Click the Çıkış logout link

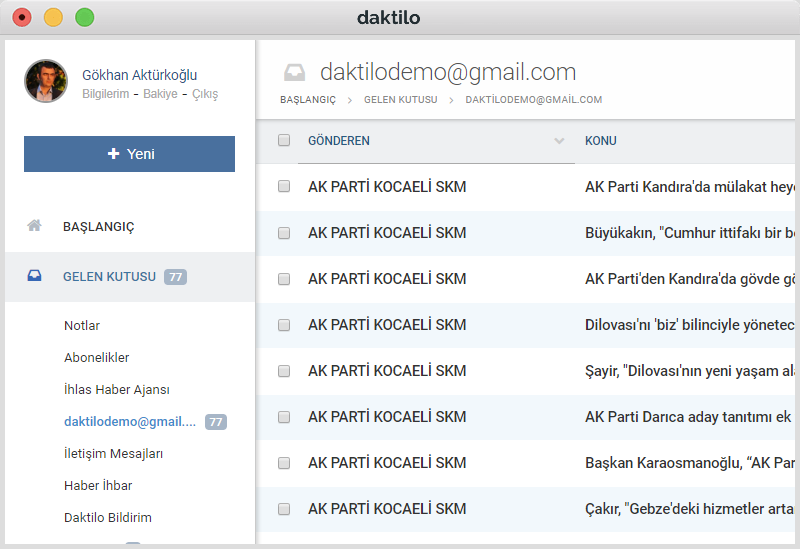205,94
